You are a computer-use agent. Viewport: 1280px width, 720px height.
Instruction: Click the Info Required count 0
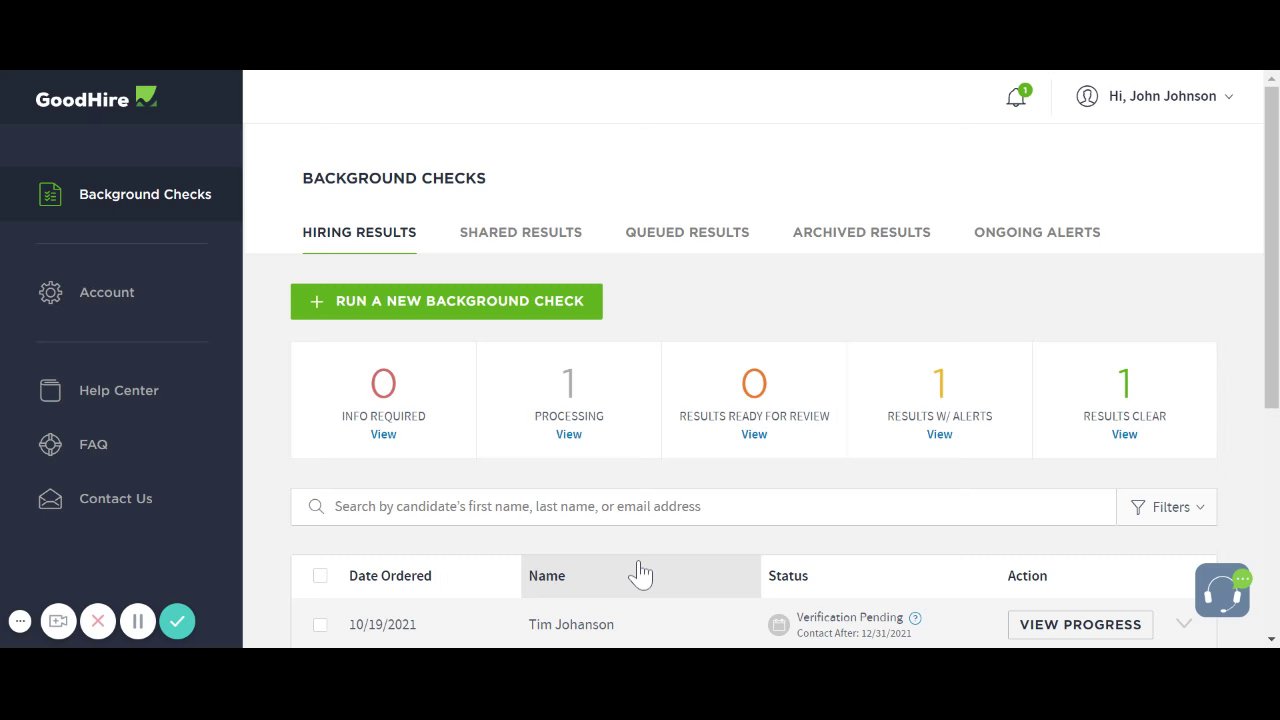click(383, 383)
